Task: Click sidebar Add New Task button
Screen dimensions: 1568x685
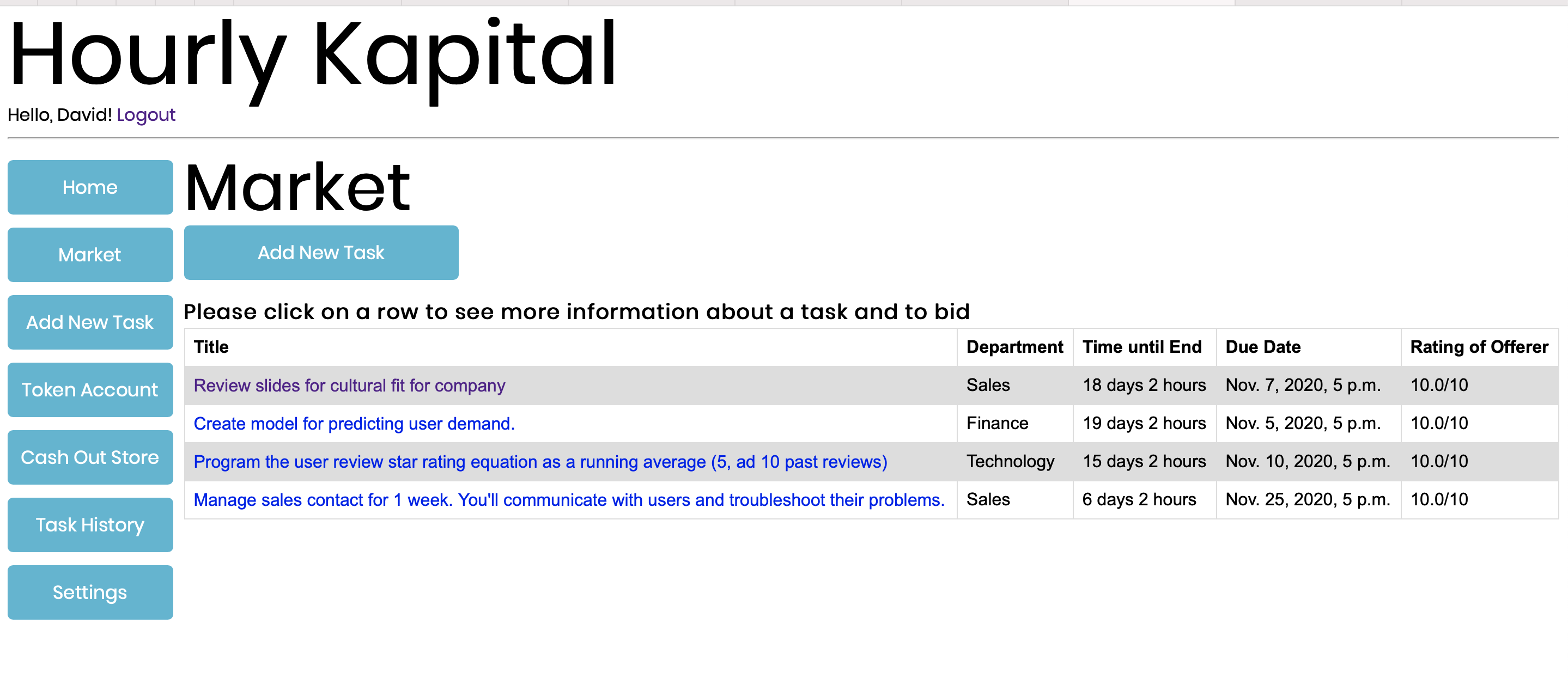Action: pos(90,322)
